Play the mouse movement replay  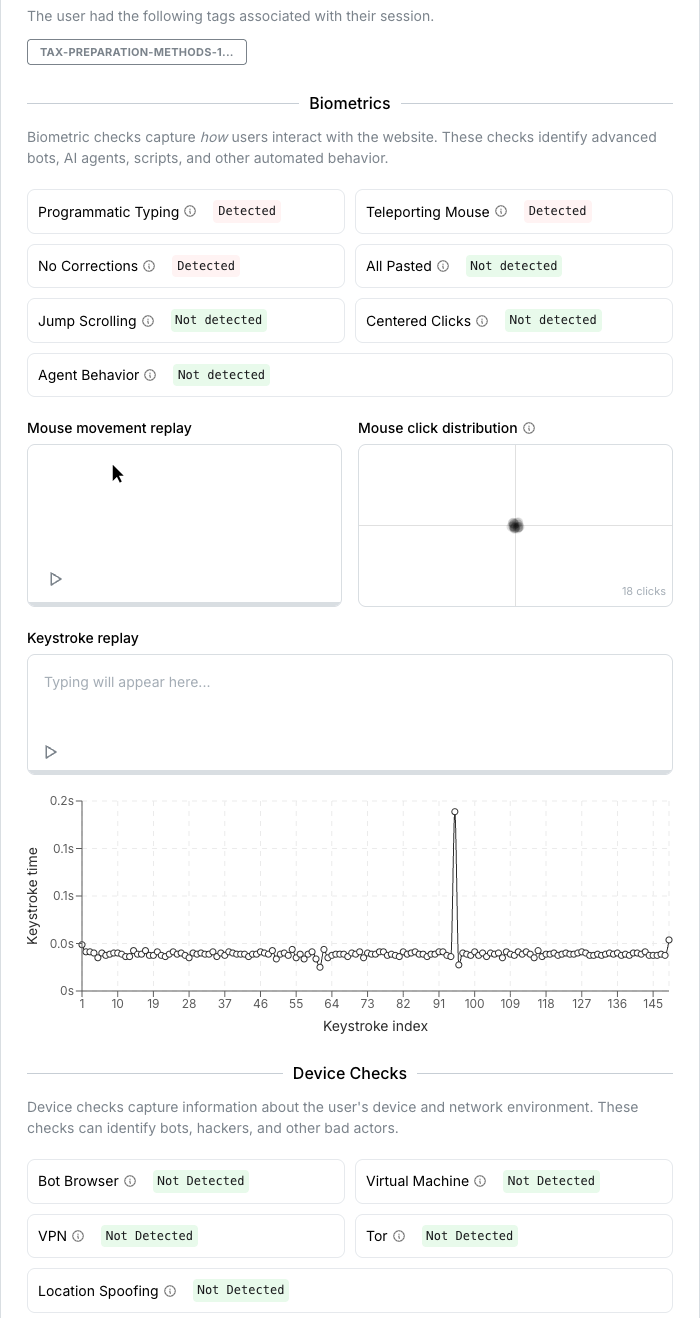tap(55, 579)
